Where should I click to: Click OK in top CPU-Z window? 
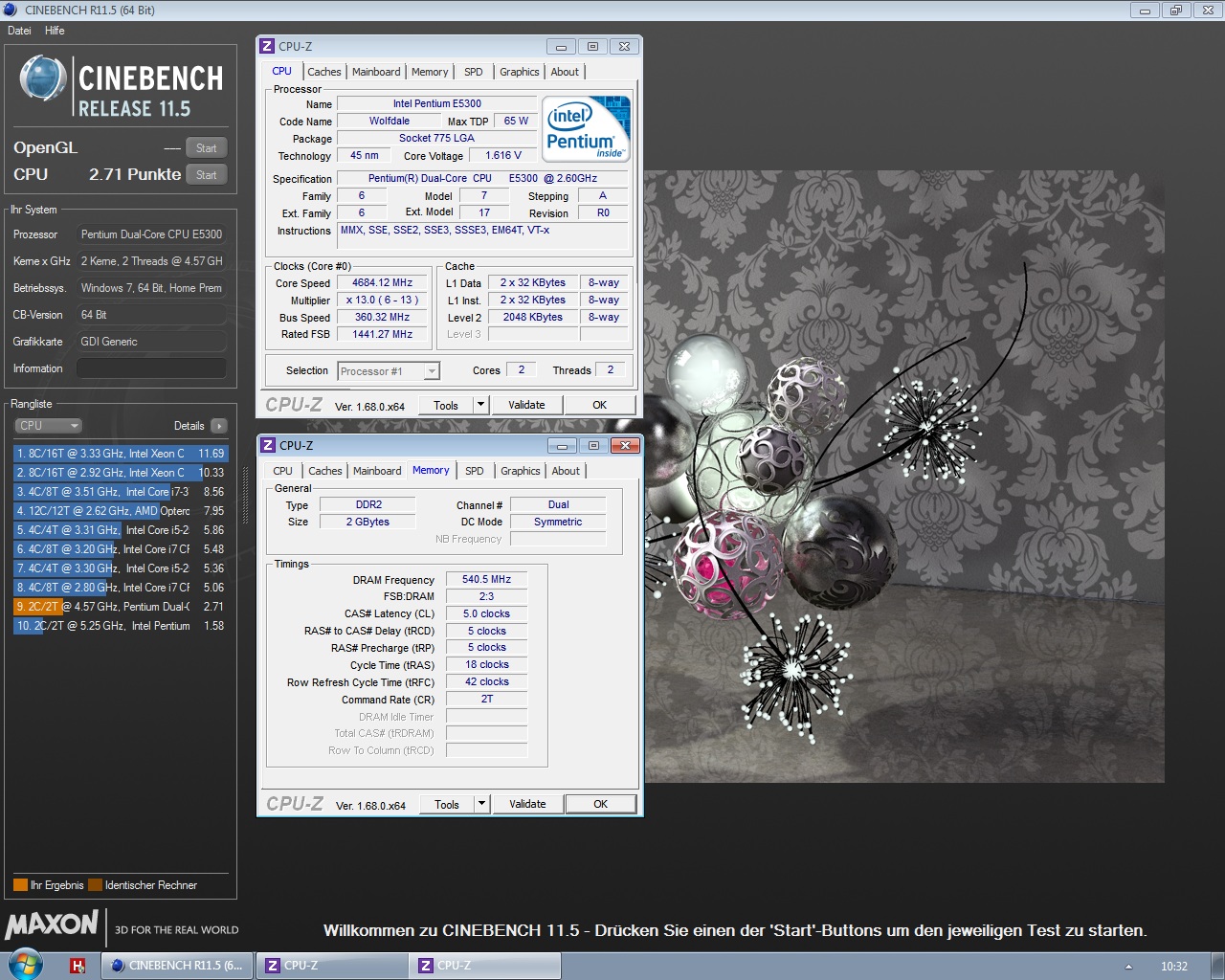[600, 405]
